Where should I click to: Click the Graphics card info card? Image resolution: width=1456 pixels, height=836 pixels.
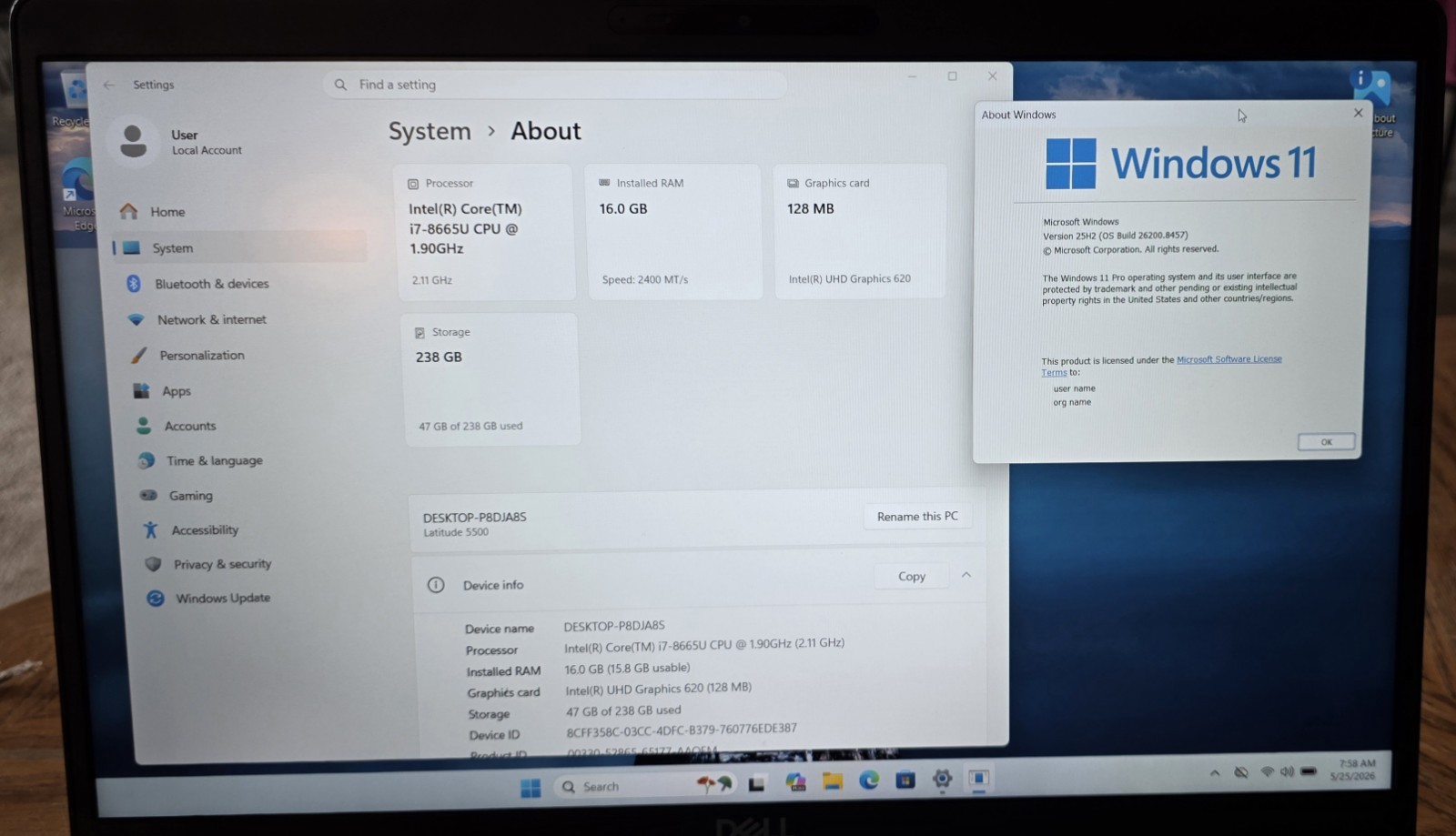[860, 230]
